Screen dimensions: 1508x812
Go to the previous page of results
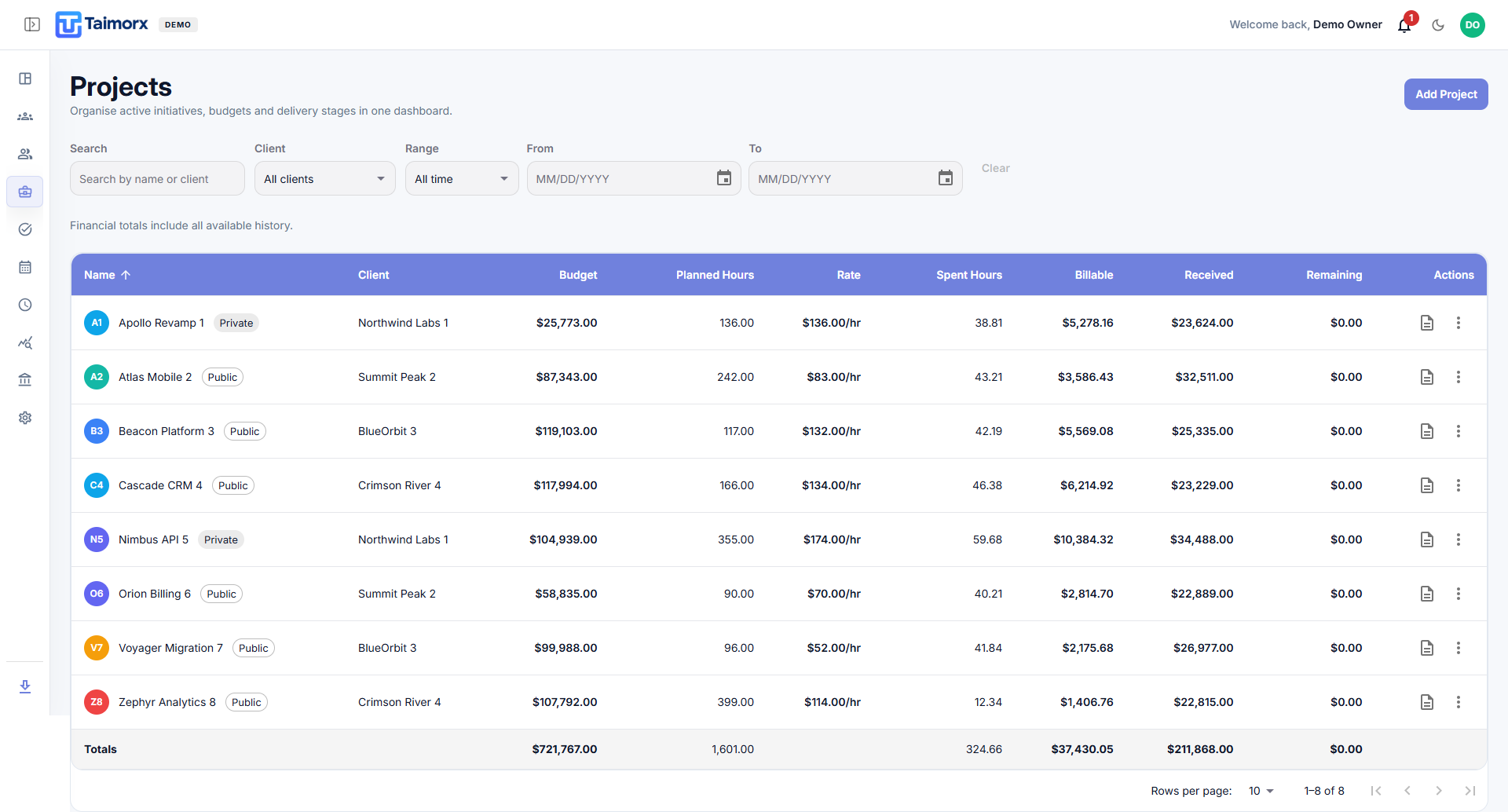(1407, 791)
